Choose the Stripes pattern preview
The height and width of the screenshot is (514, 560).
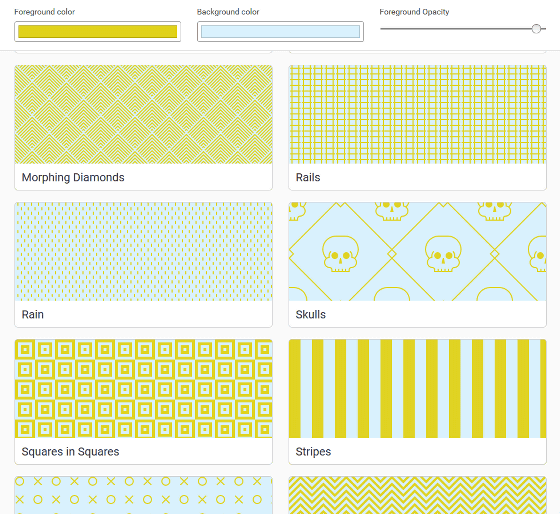point(418,389)
